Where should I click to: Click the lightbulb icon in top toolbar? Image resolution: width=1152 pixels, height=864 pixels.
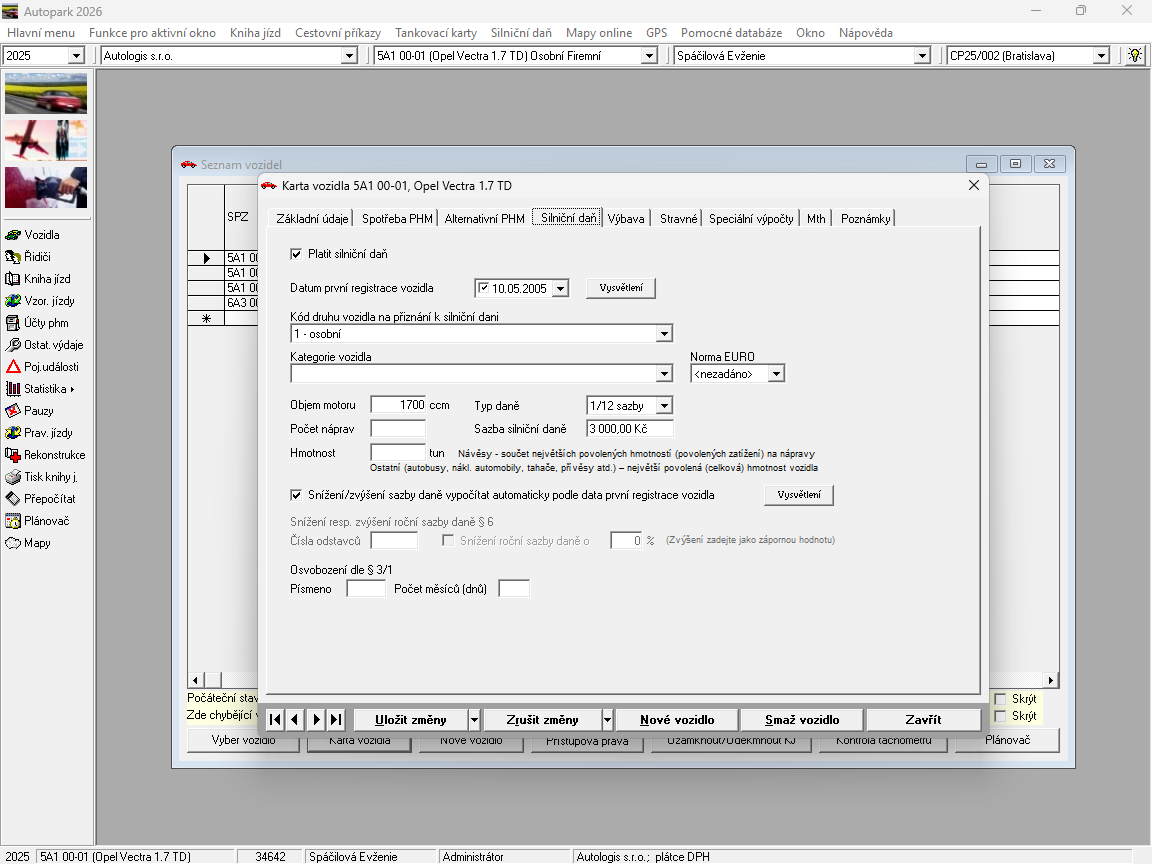(x=1134, y=56)
